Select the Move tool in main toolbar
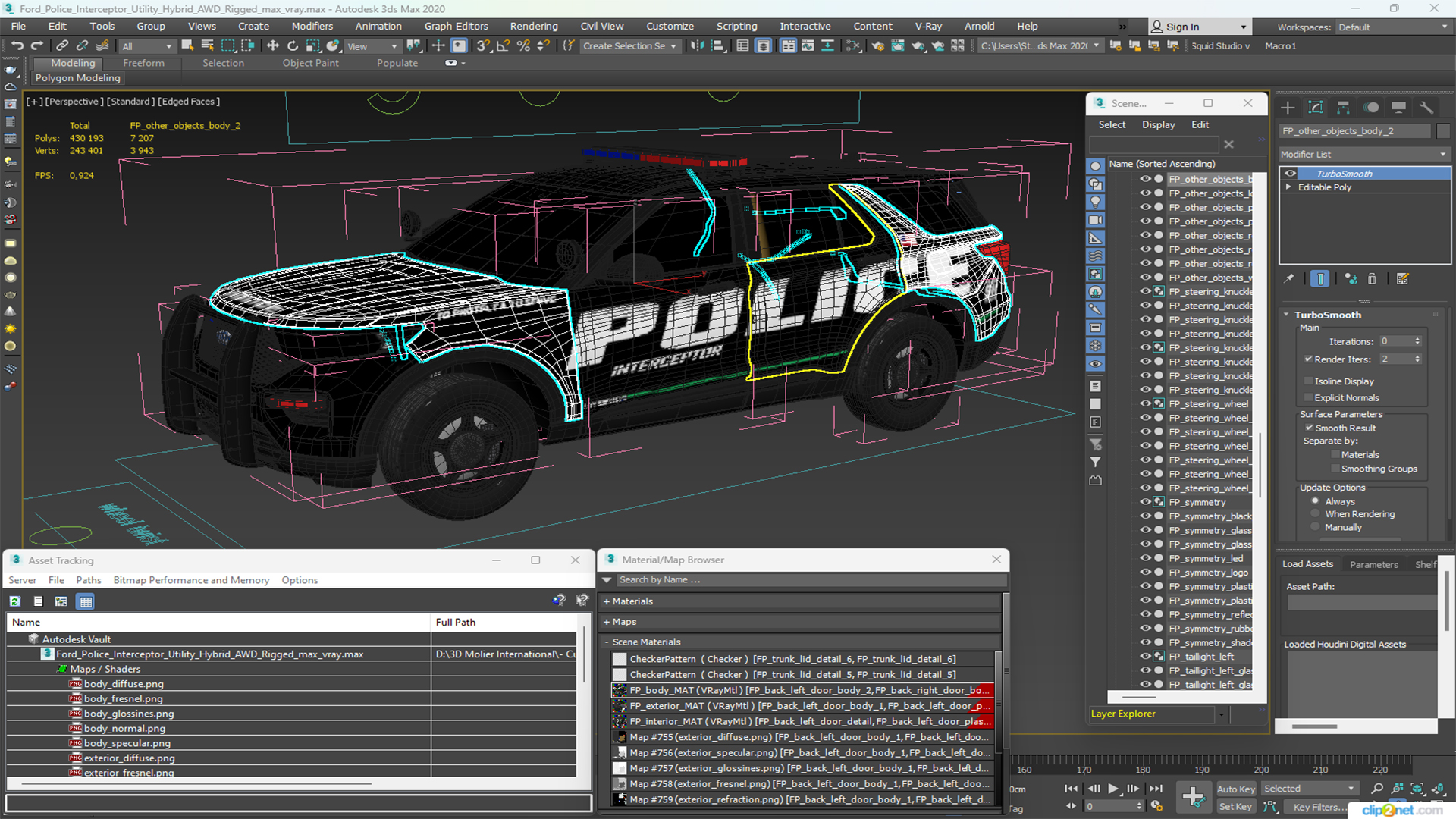The height and width of the screenshot is (819, 1456). tap(273, 46)
